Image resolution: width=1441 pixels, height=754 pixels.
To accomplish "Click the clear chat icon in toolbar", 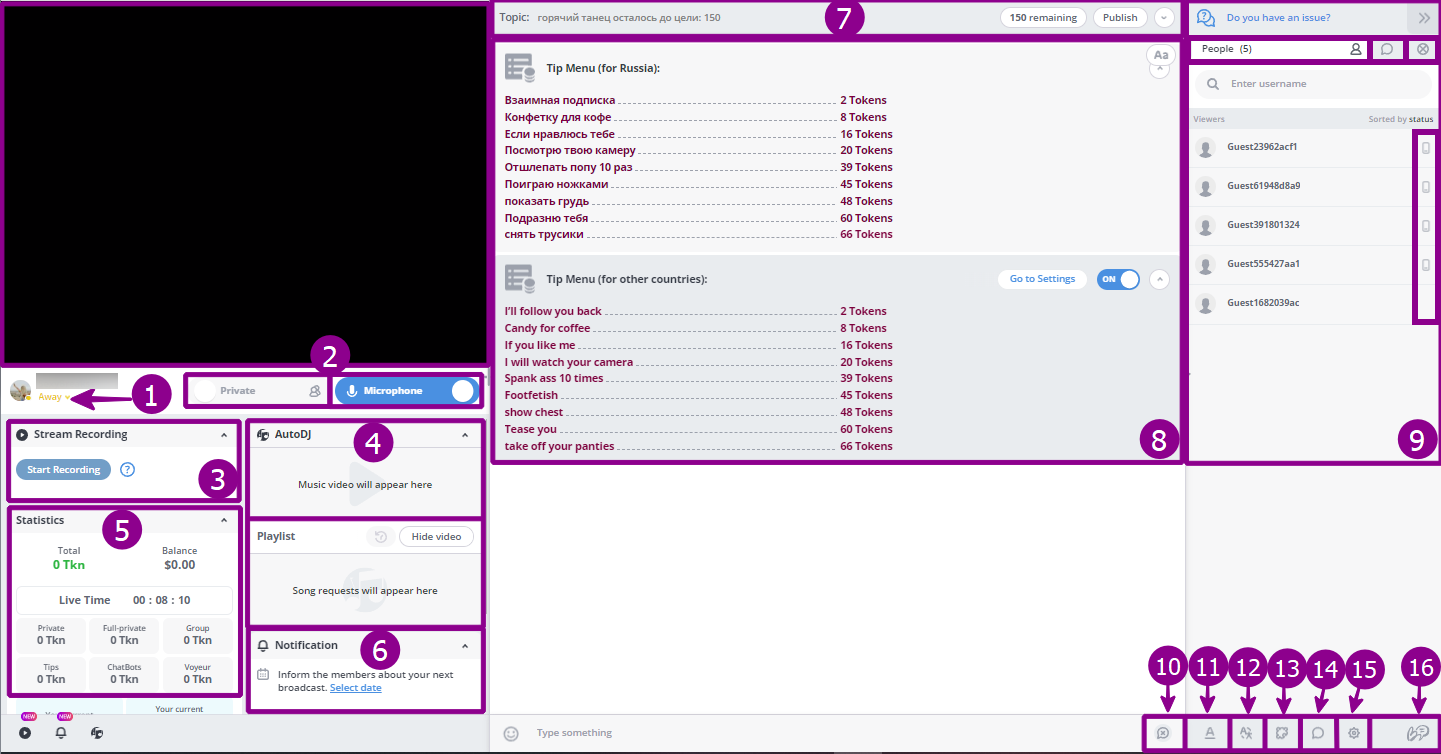I will click(x=1163, y=733).
